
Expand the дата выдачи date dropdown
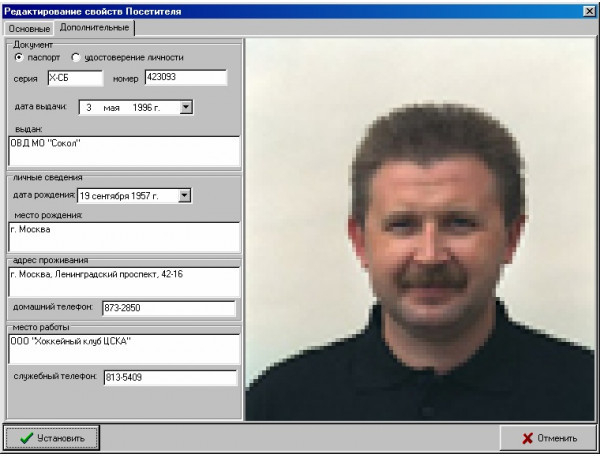pos(185,107)
